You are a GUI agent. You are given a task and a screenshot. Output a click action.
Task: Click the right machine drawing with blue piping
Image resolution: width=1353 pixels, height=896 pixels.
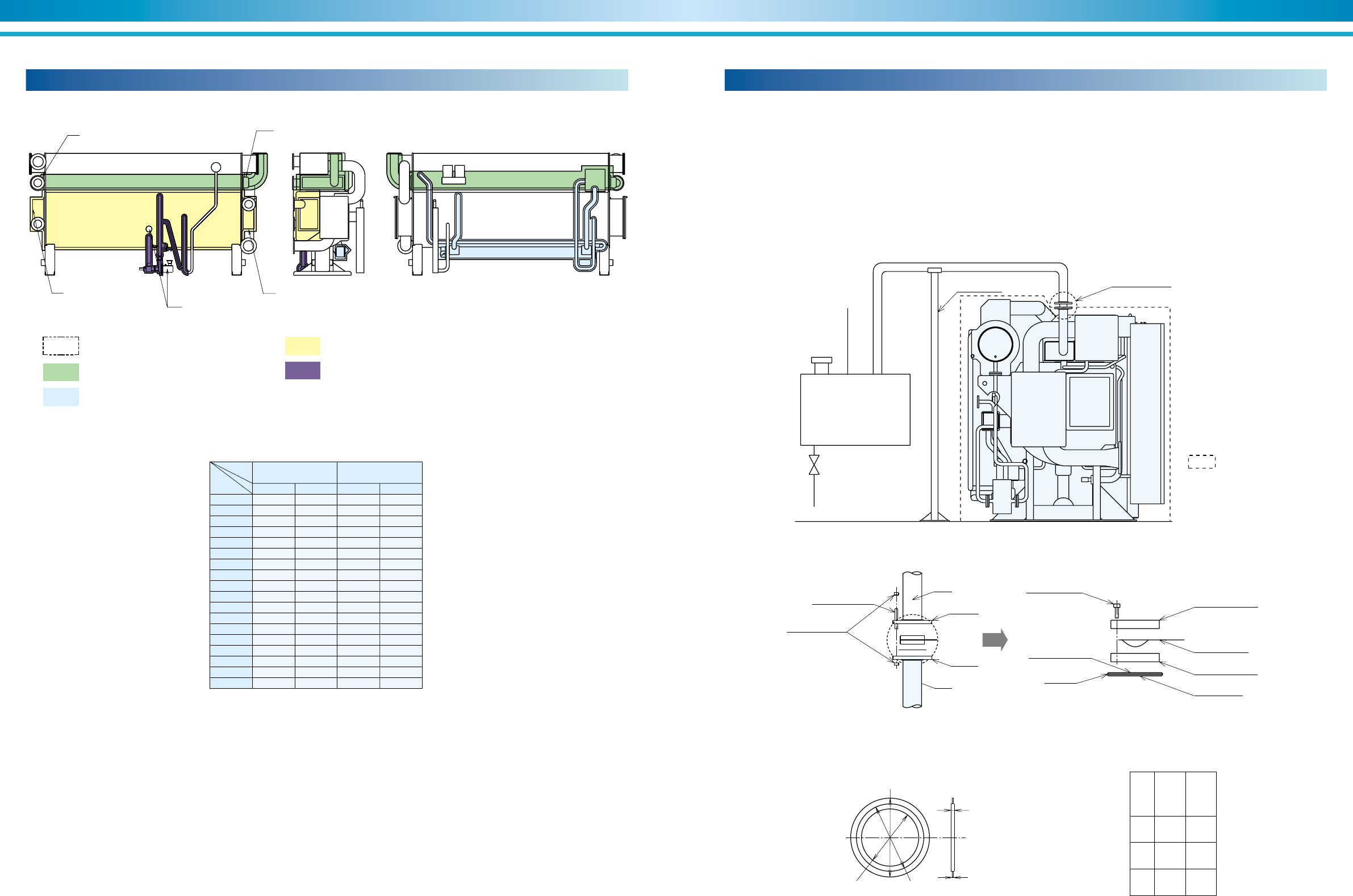pyautogui.click(x=506, y=214)
